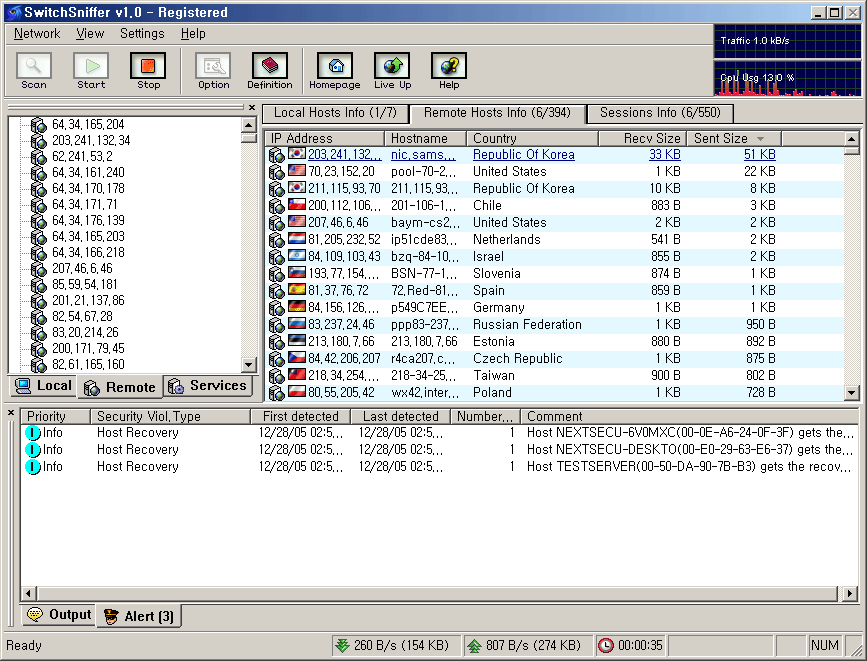867x661 pixels.
Task: Show the Output tab
Action: (x=59, y=615)
